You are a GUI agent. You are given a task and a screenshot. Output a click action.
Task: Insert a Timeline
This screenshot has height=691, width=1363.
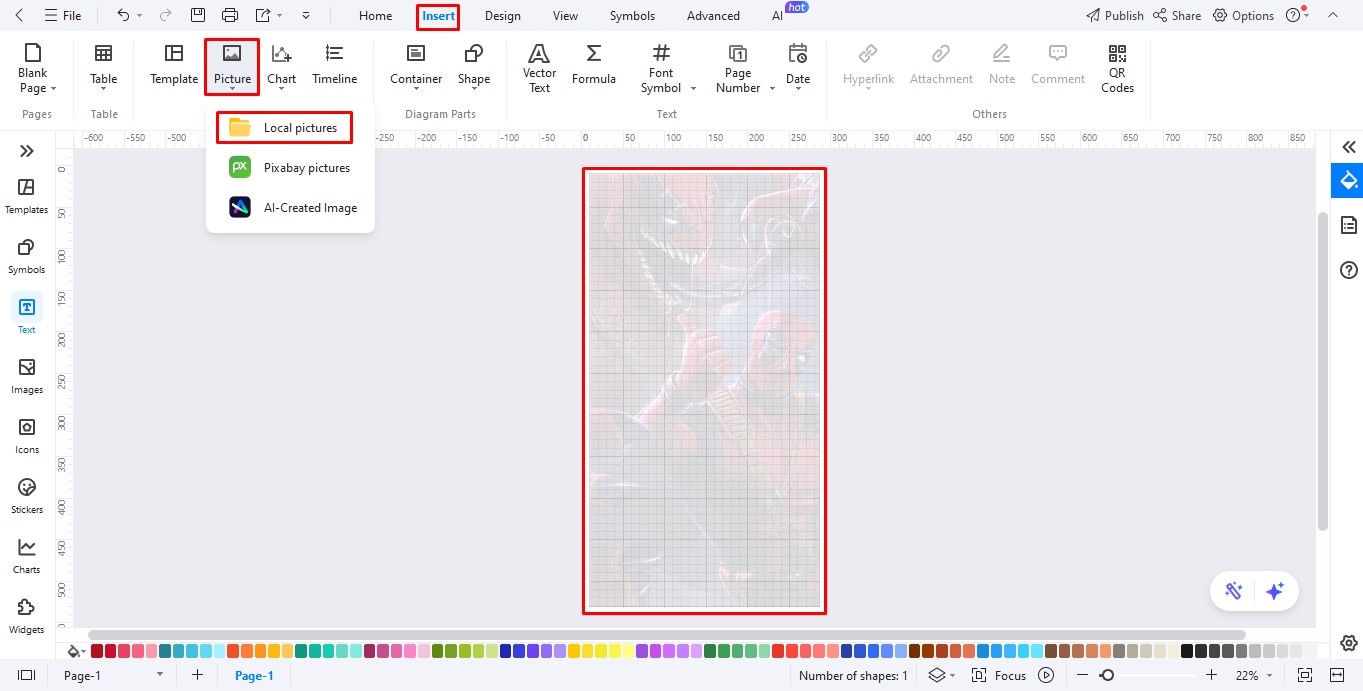coord(334,66)
